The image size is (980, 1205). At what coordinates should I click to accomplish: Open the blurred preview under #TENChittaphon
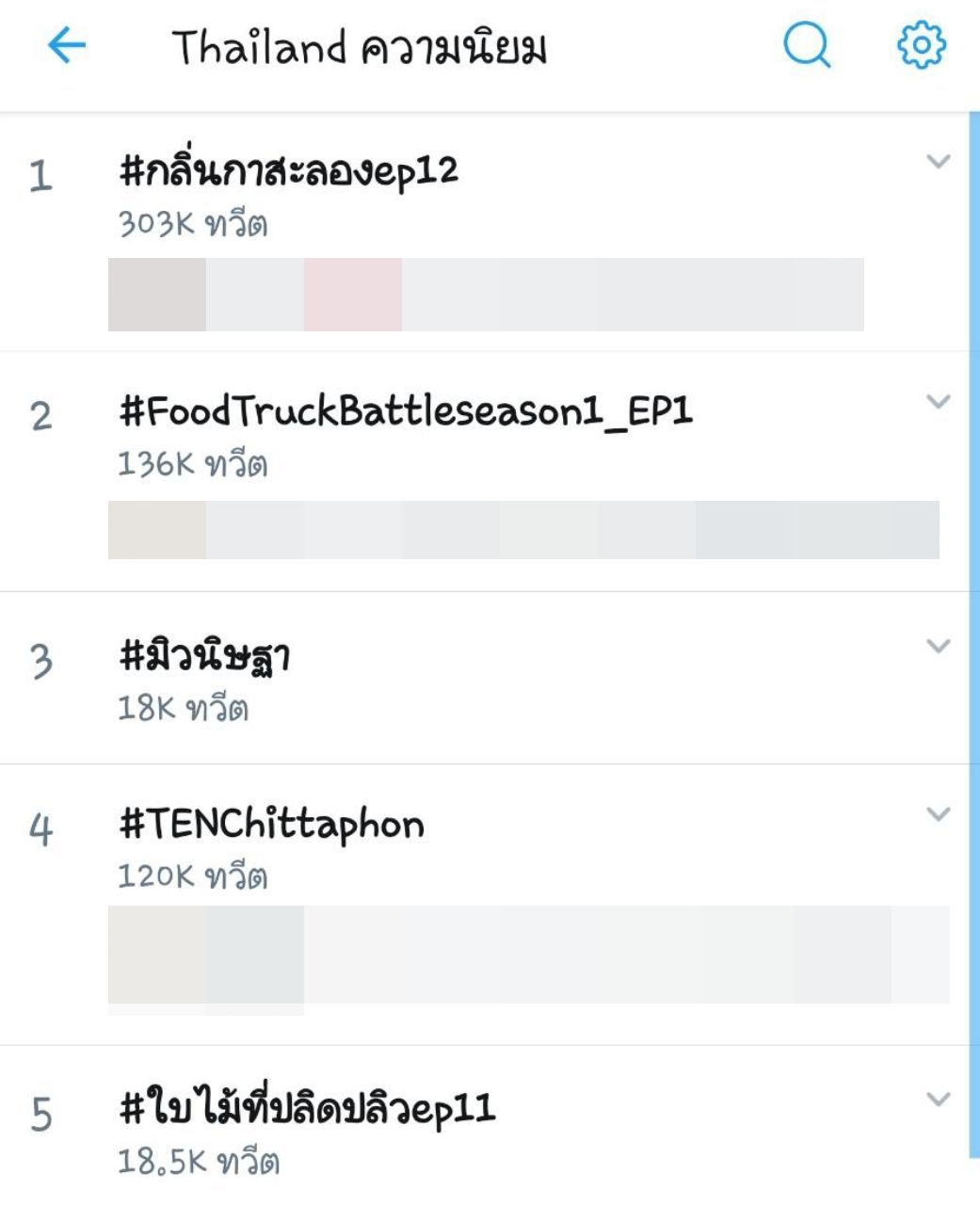coord(528,955)
